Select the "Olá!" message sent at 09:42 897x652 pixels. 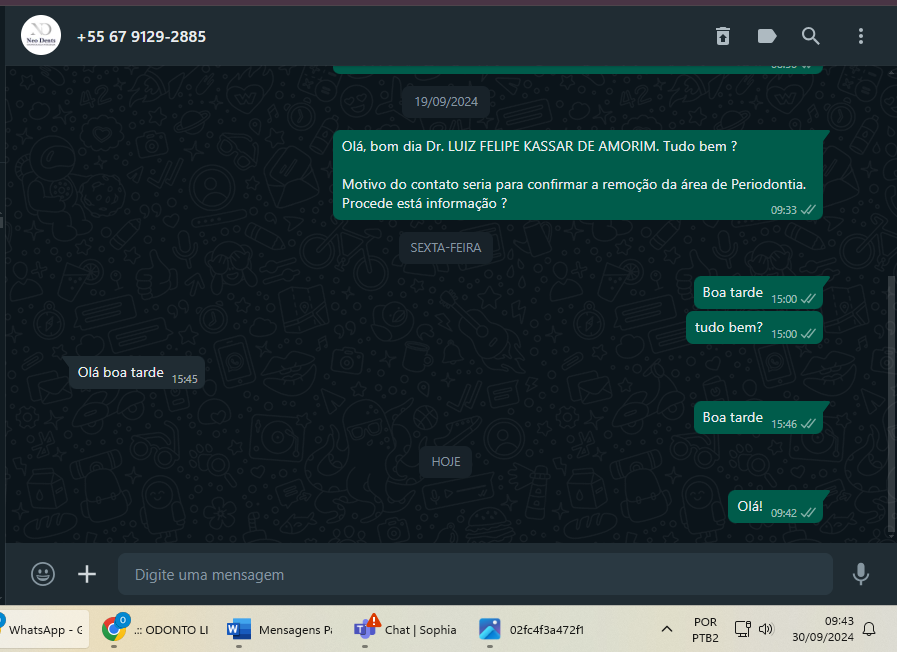click(776, 507)
